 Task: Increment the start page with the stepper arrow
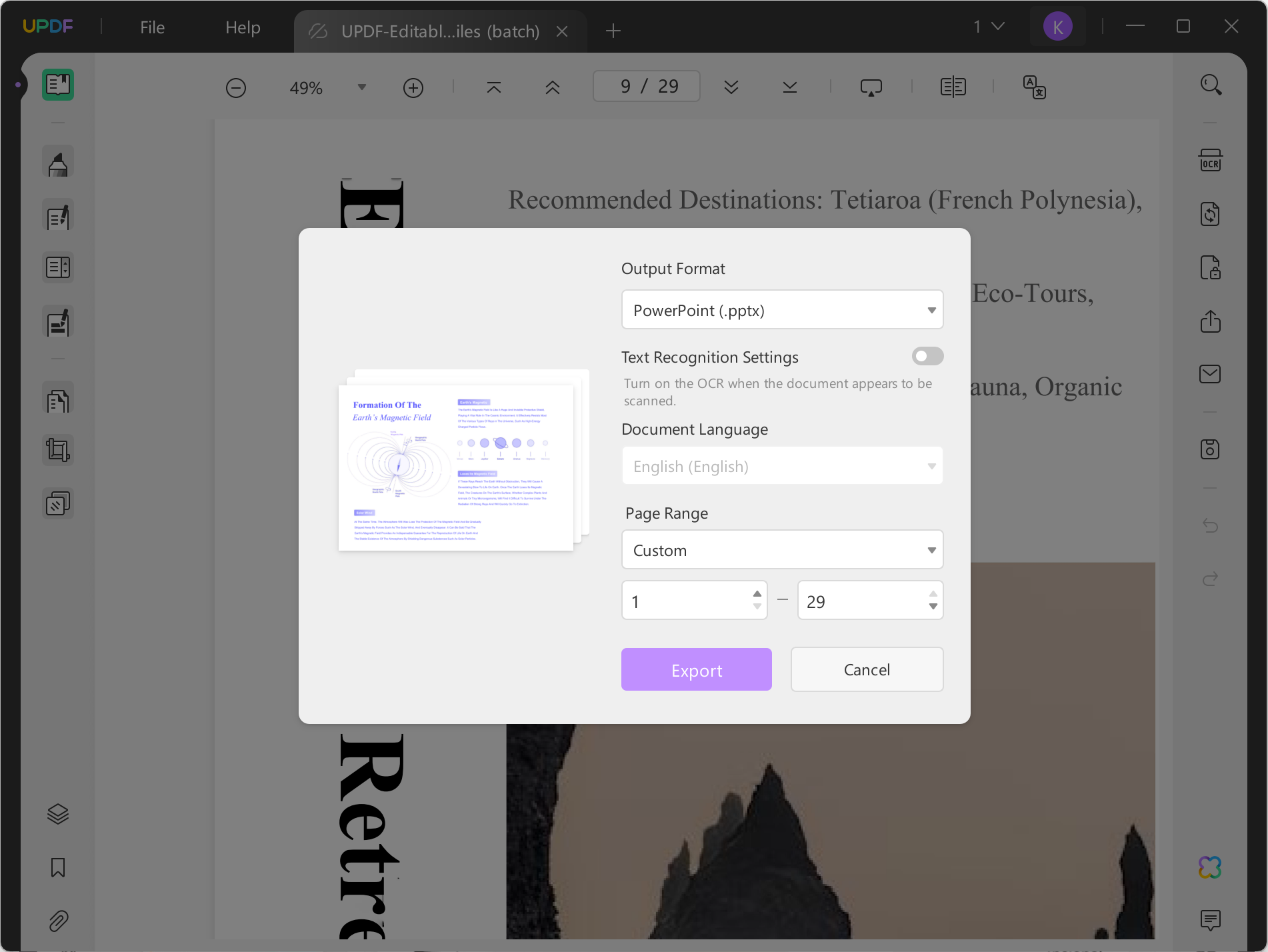point(756,593)
